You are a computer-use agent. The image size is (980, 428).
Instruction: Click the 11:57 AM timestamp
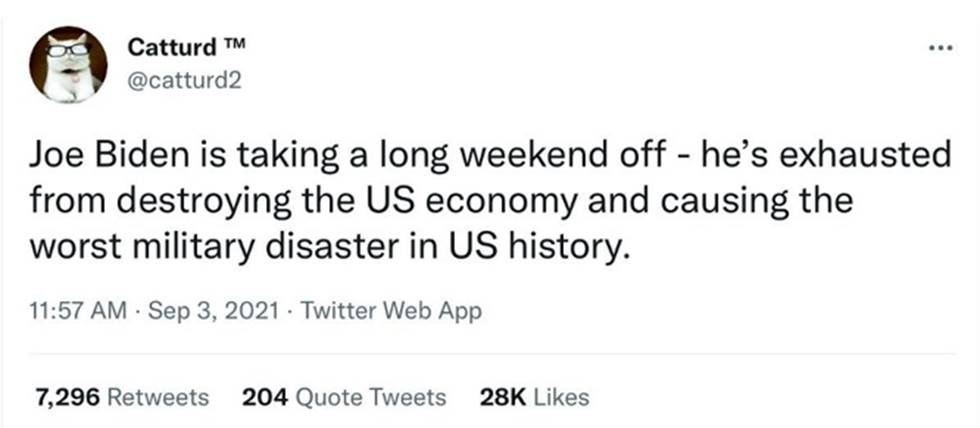[x=73, y=310]
